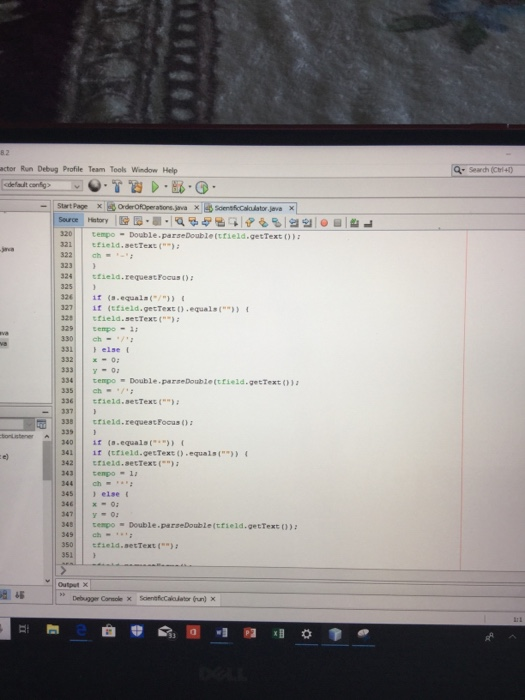Open the Tools menu
This screenshot has width=525, height=700.
pos(118,170)
